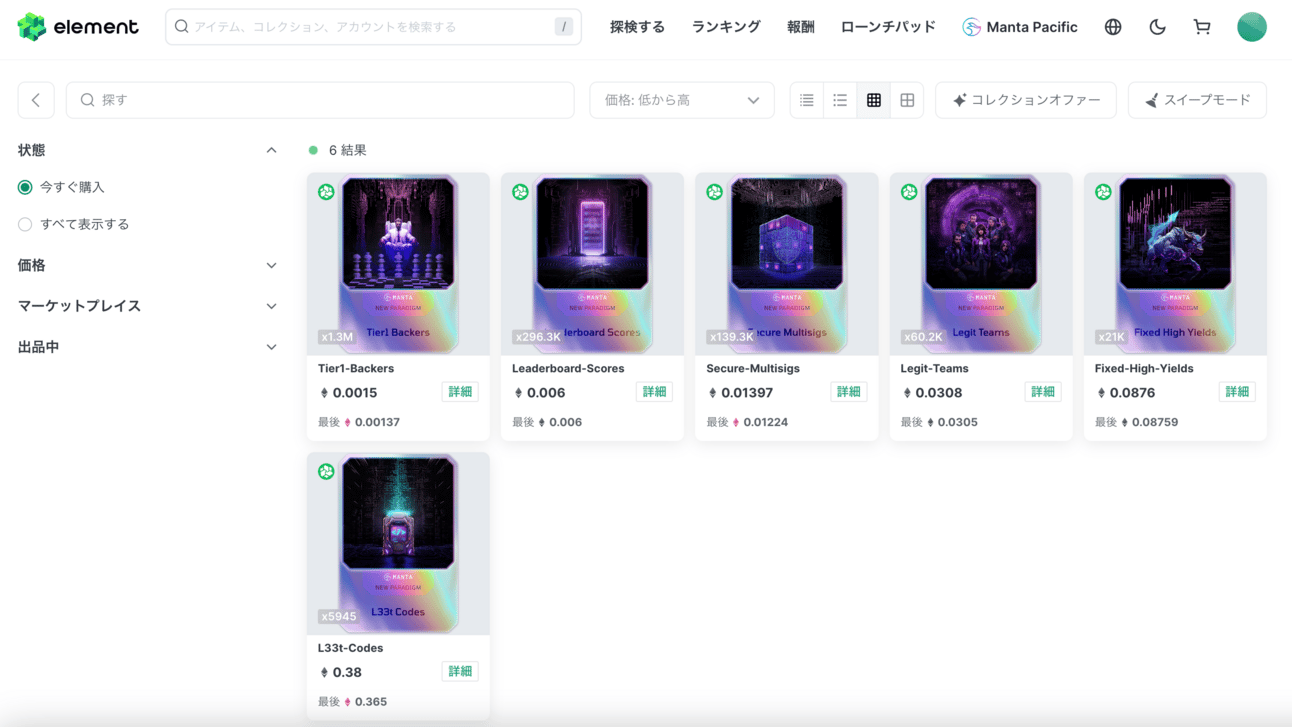The width and height of the screenshot is (1292, 727).
Task: Click the Fixed-High-Yields title
Action: pyautogui.click(x=1144, y=368)
